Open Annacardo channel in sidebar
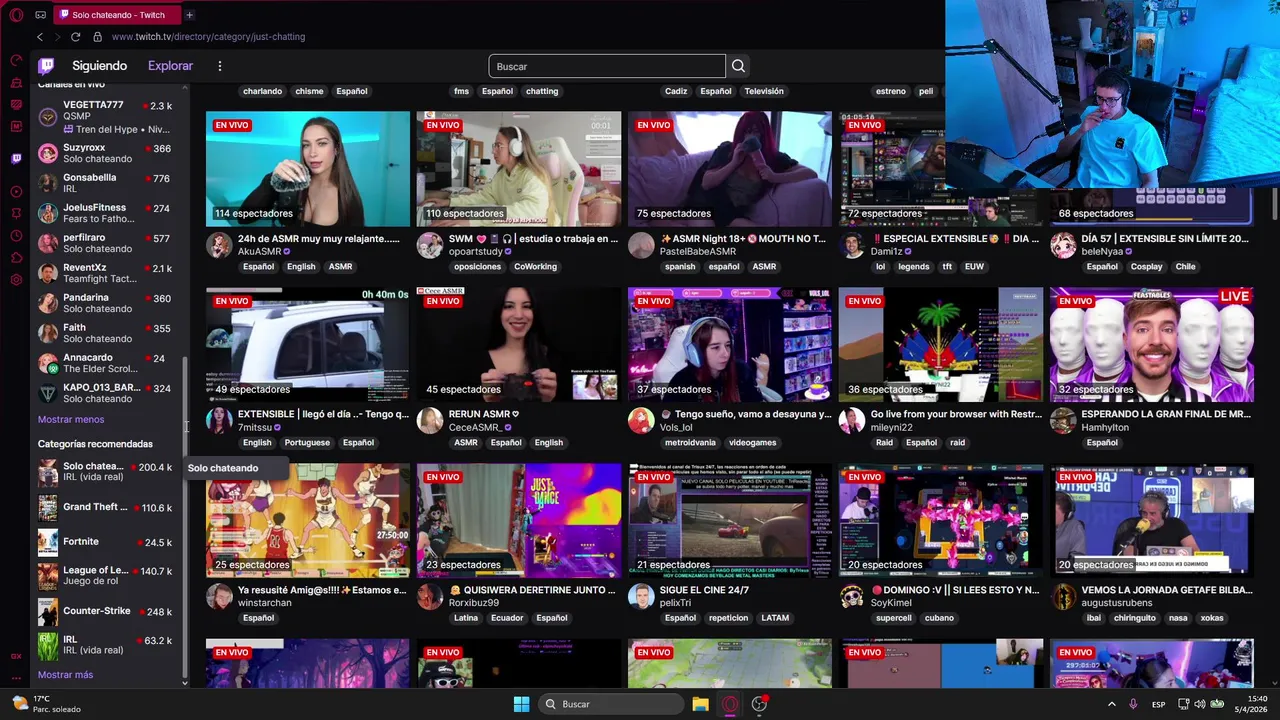 point(108,363)
